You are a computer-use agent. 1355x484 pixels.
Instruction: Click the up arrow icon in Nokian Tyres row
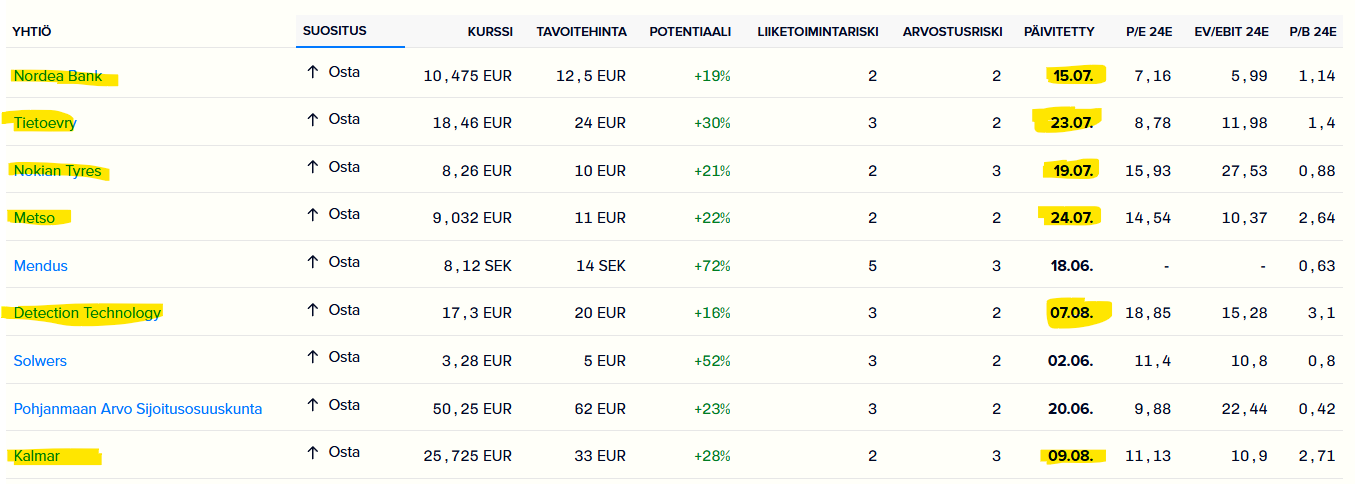312,167
